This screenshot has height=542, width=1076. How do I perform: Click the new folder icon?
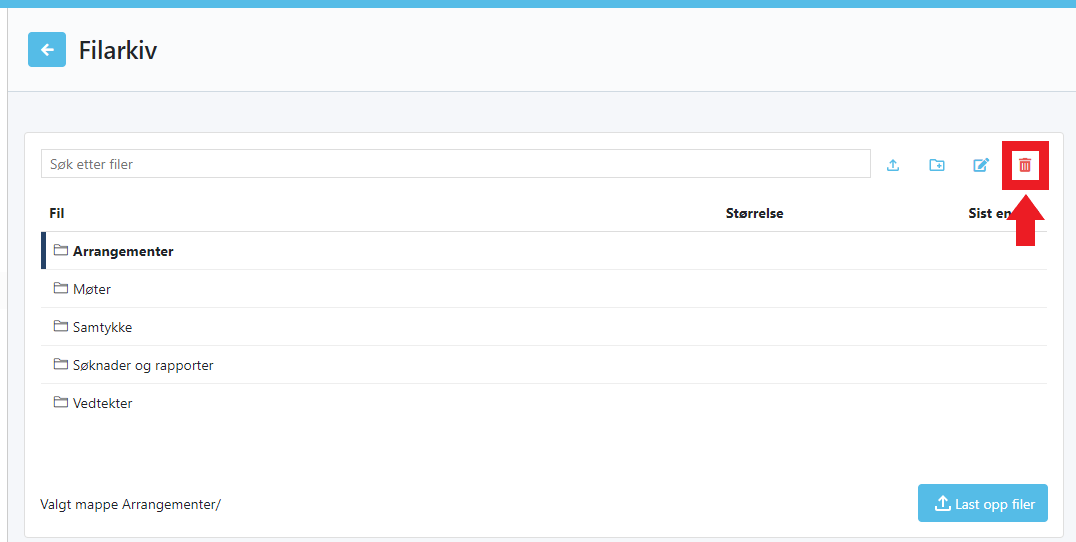coord(937,165)
